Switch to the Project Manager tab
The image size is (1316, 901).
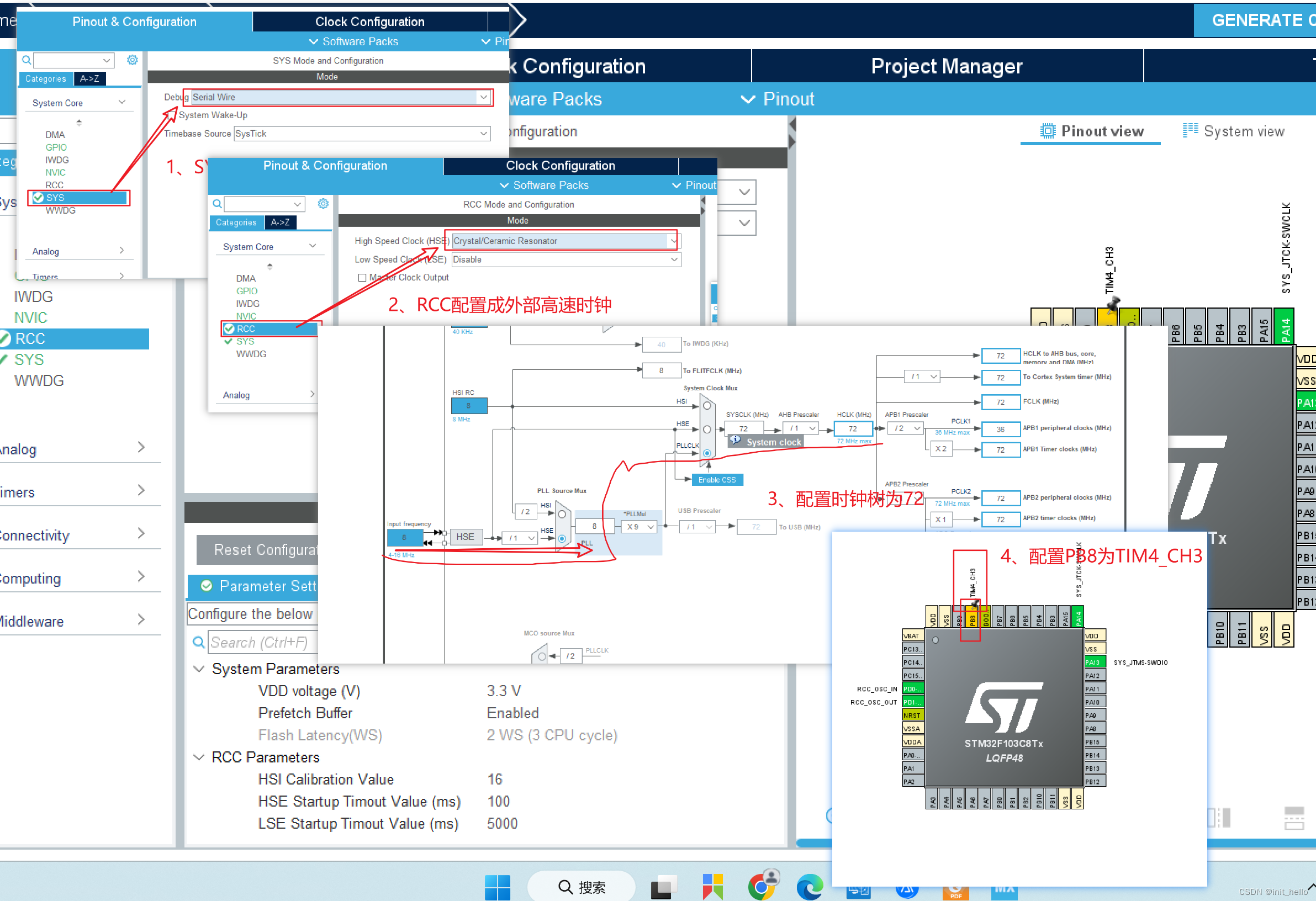[946, 66]
